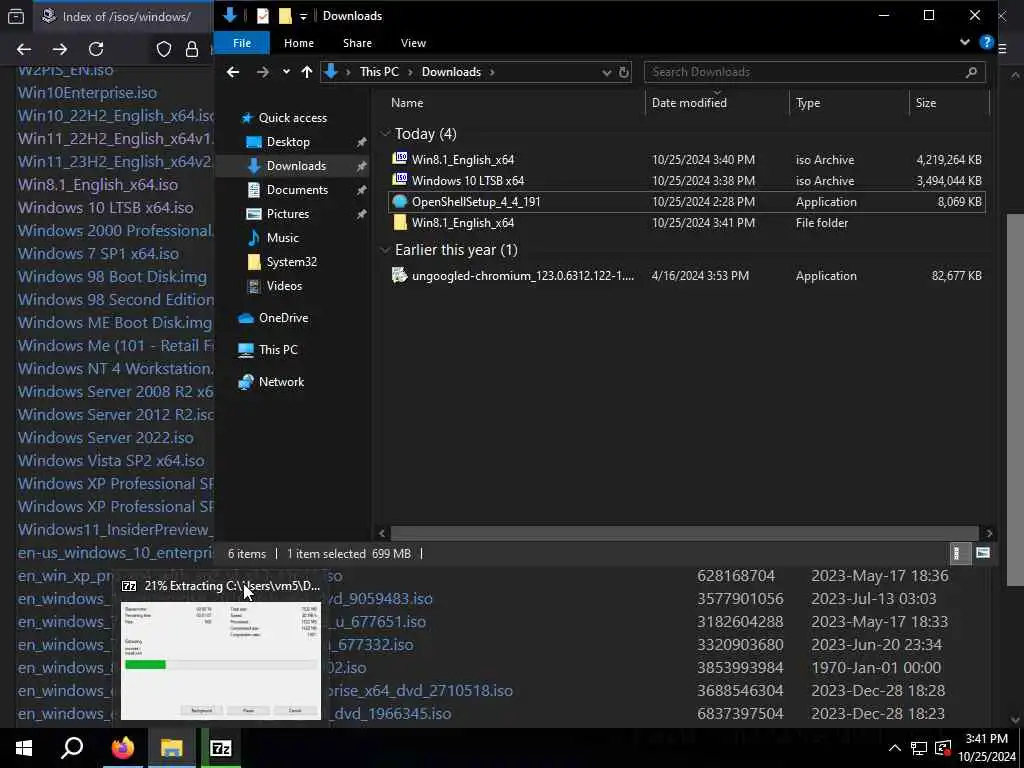Click the horizontal scrollbar in file list
Viewport: 1024px width, 768px height.
tap(684, 533)
